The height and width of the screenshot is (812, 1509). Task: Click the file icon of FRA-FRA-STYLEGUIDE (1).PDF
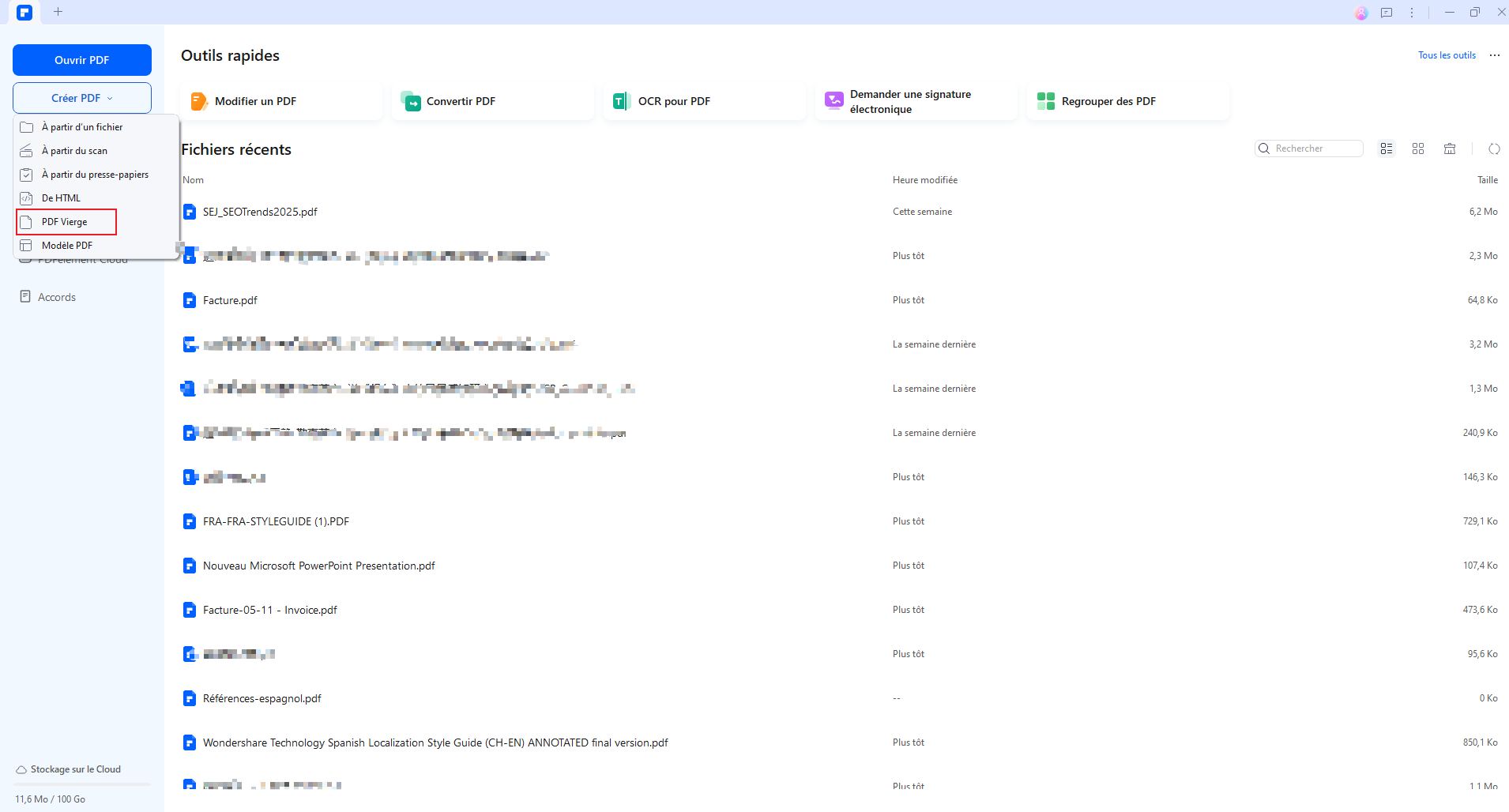pos(190,521)
